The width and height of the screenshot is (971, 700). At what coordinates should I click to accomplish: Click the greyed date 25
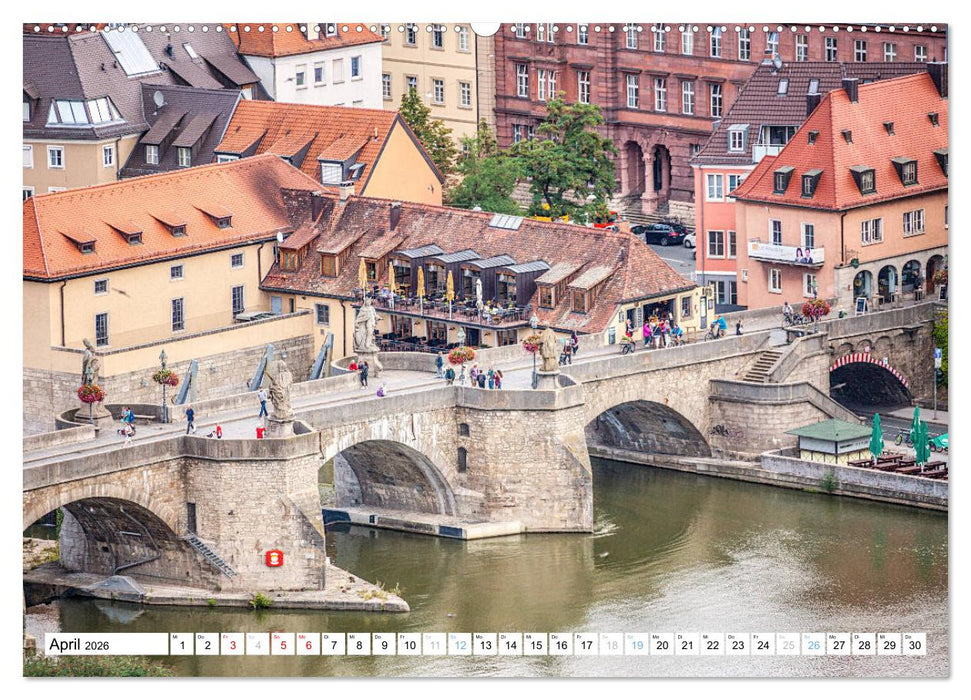tap(788, 648)
